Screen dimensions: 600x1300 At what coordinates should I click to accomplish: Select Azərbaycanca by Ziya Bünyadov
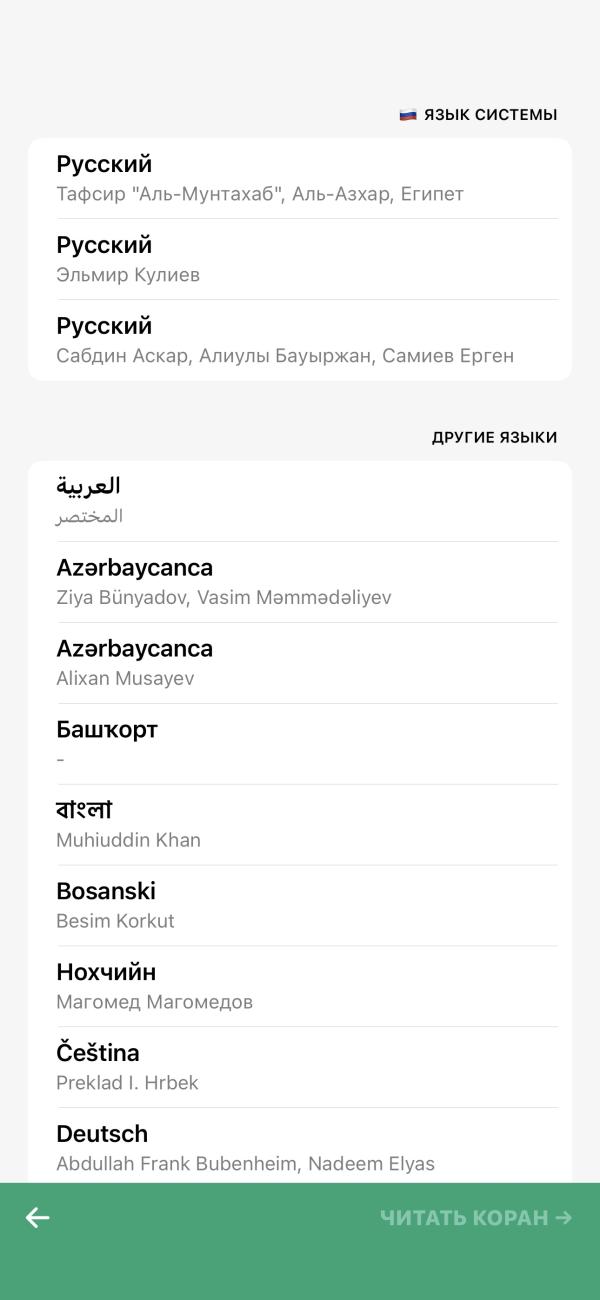click(300, 582)
